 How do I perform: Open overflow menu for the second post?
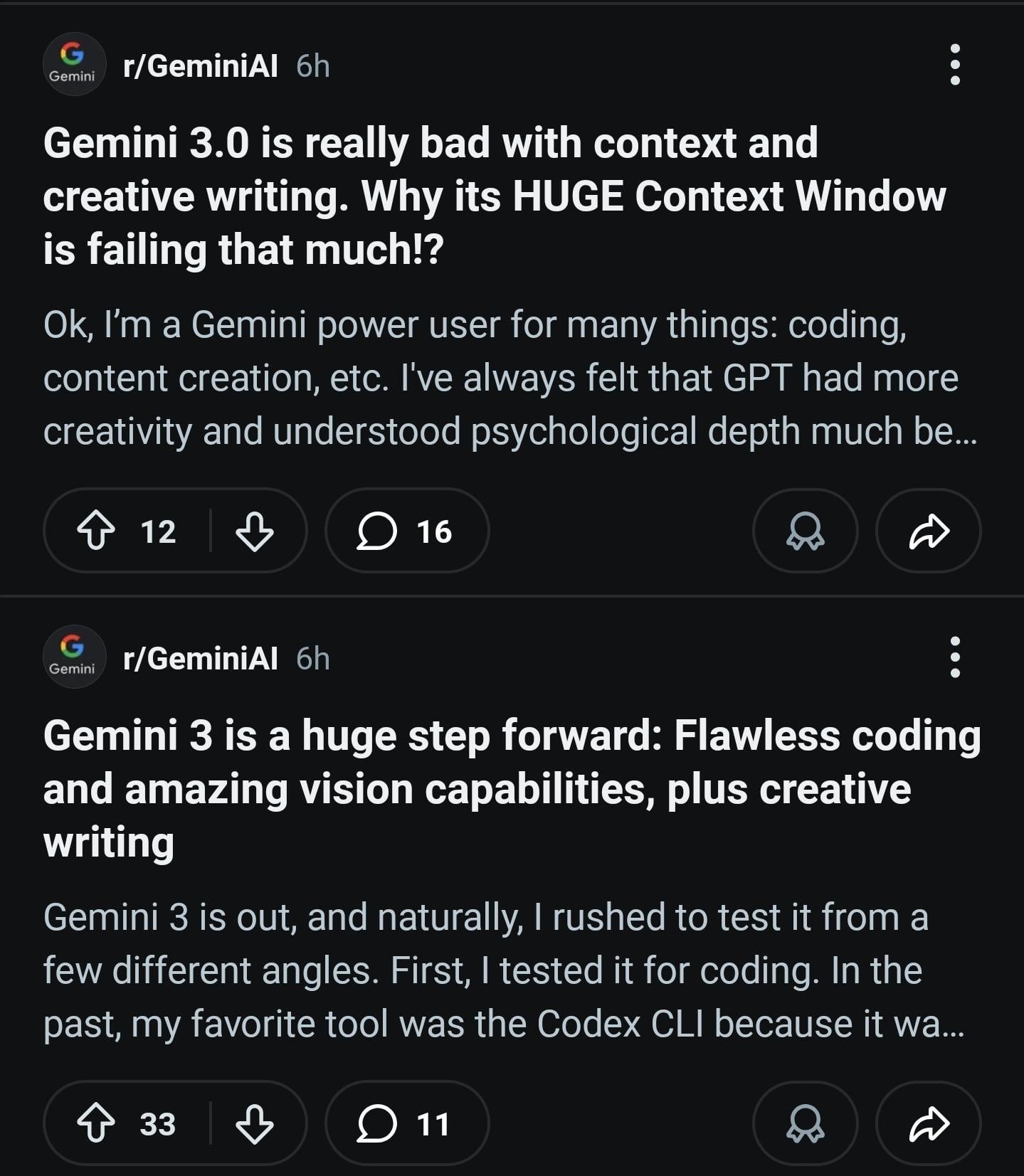[x=955, y=657]
